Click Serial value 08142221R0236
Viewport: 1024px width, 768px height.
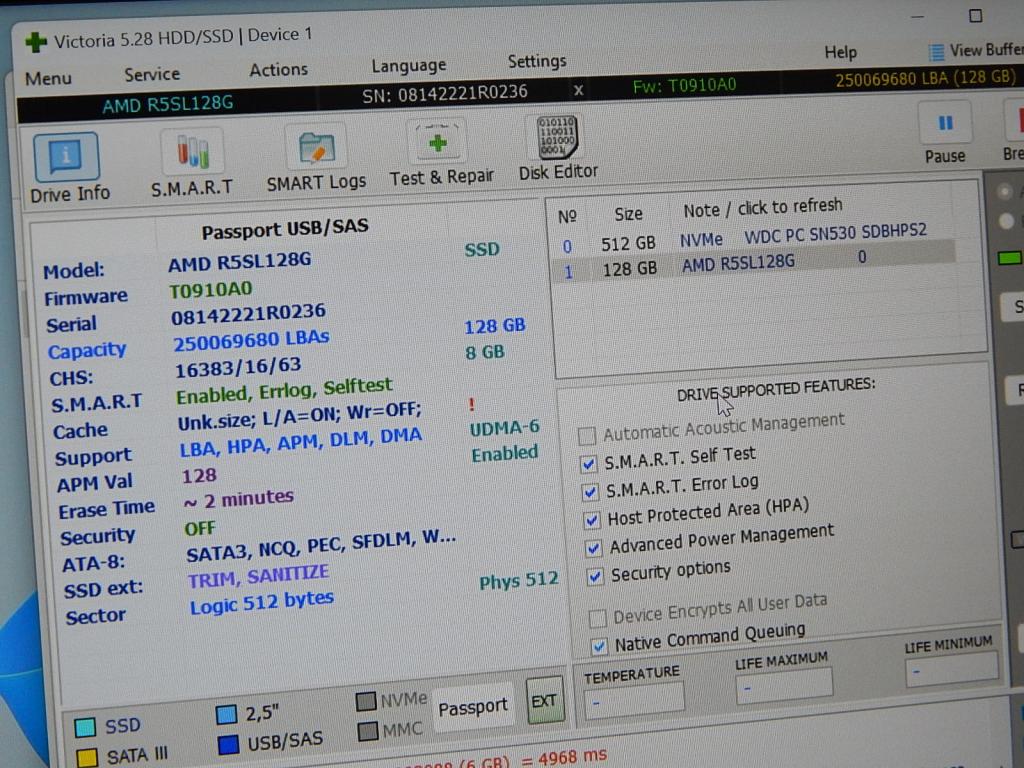point(248,314)
